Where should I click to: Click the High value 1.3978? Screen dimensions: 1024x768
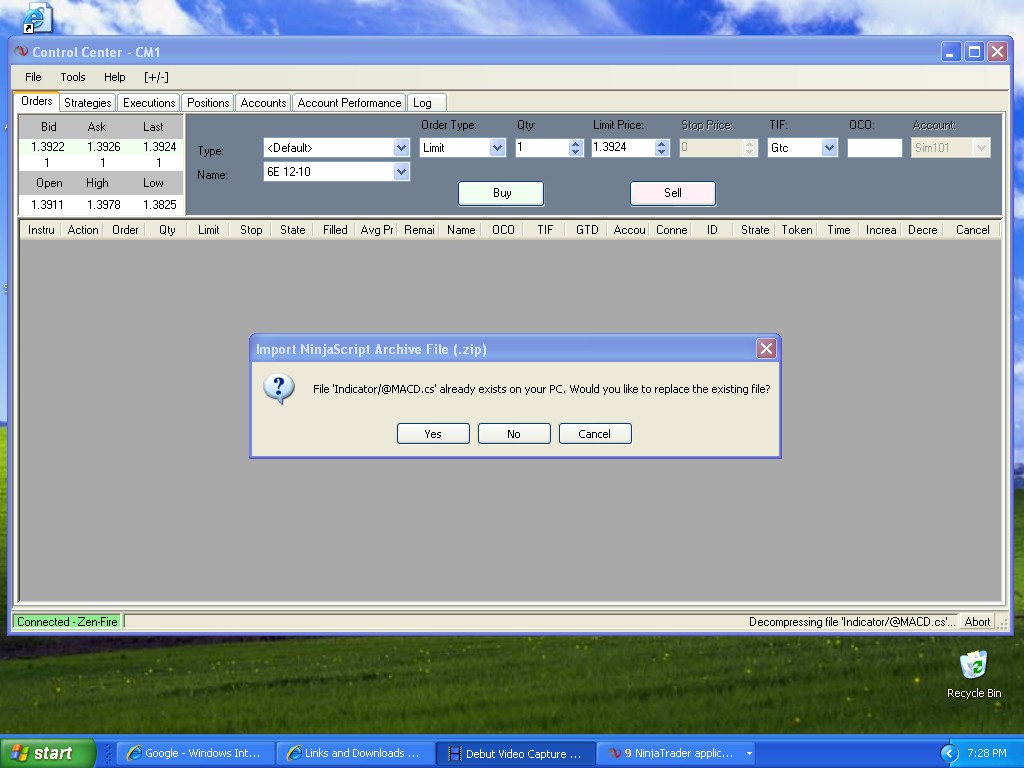(104, 204)
